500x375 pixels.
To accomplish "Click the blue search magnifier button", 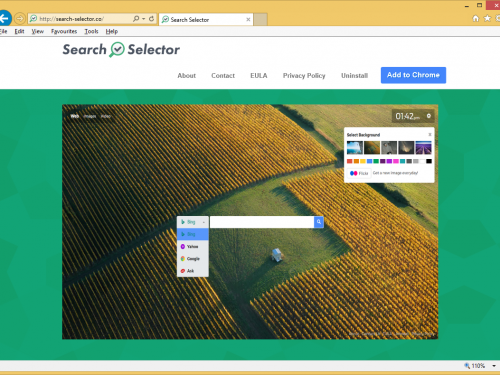I will click(x=319, y=222).
